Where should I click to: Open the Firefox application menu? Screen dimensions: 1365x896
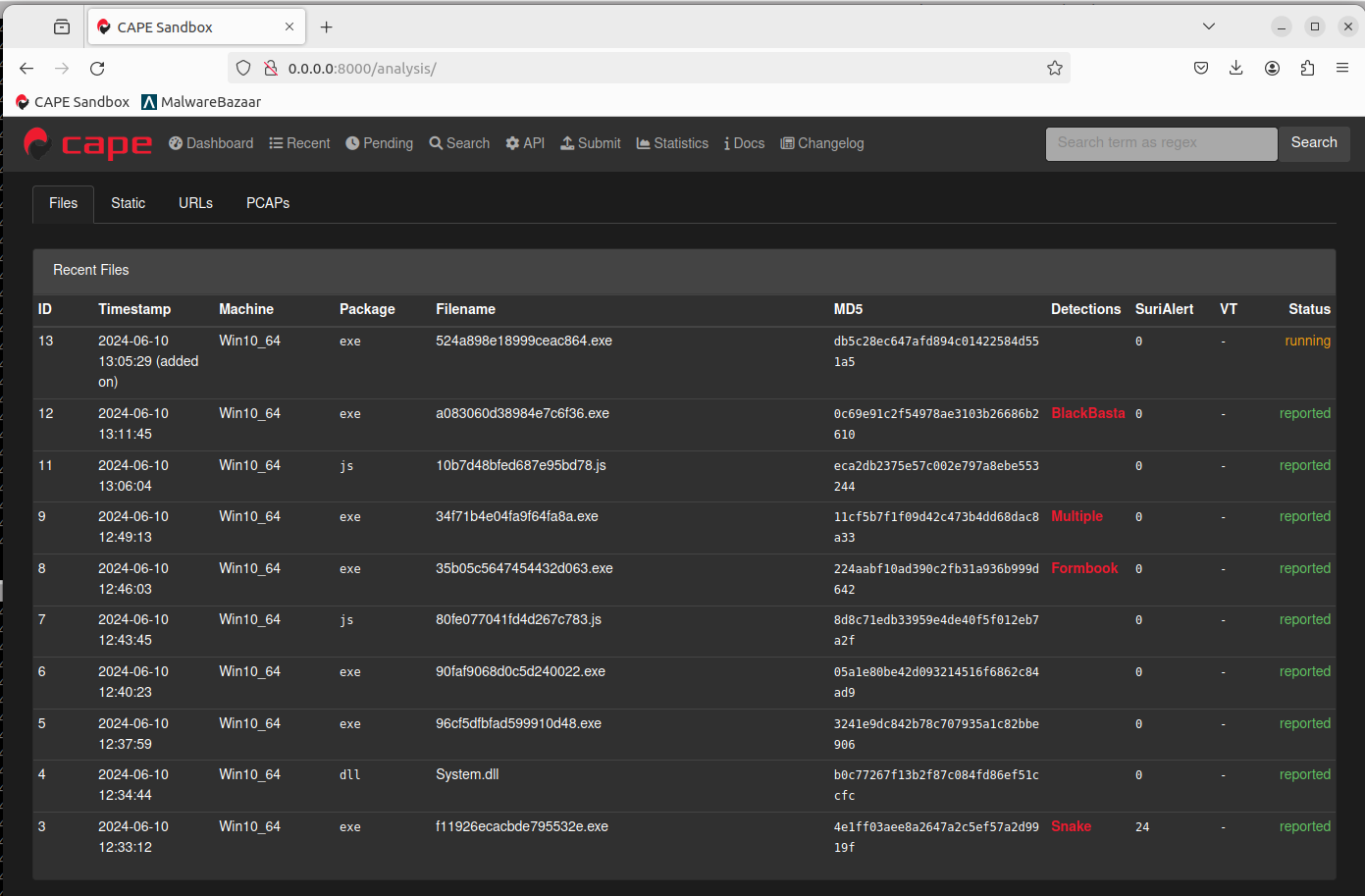[1342, 68]
